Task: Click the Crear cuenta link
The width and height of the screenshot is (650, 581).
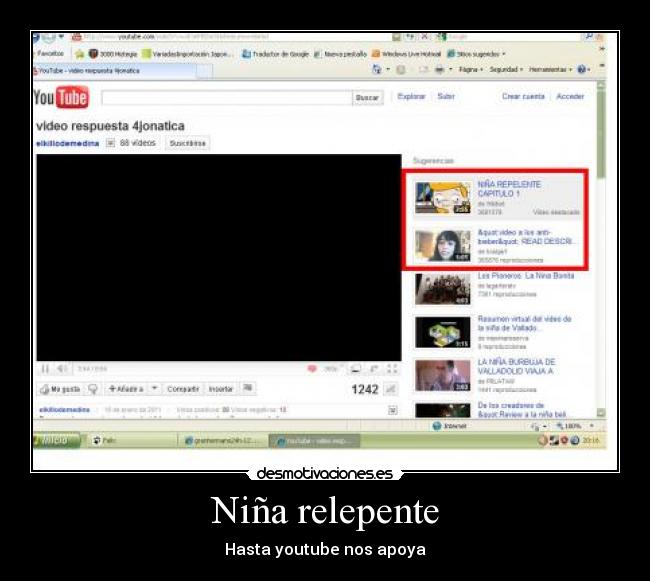Action: pos(523,97)
